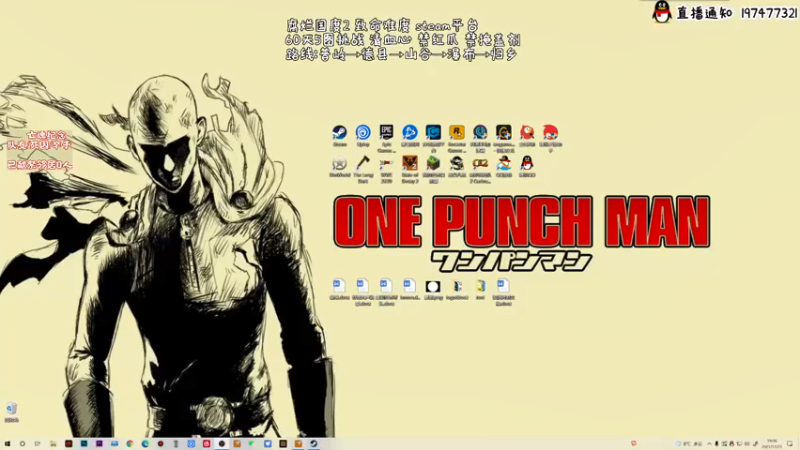Open Steam from the taskbar

click(x=313, y=444)
